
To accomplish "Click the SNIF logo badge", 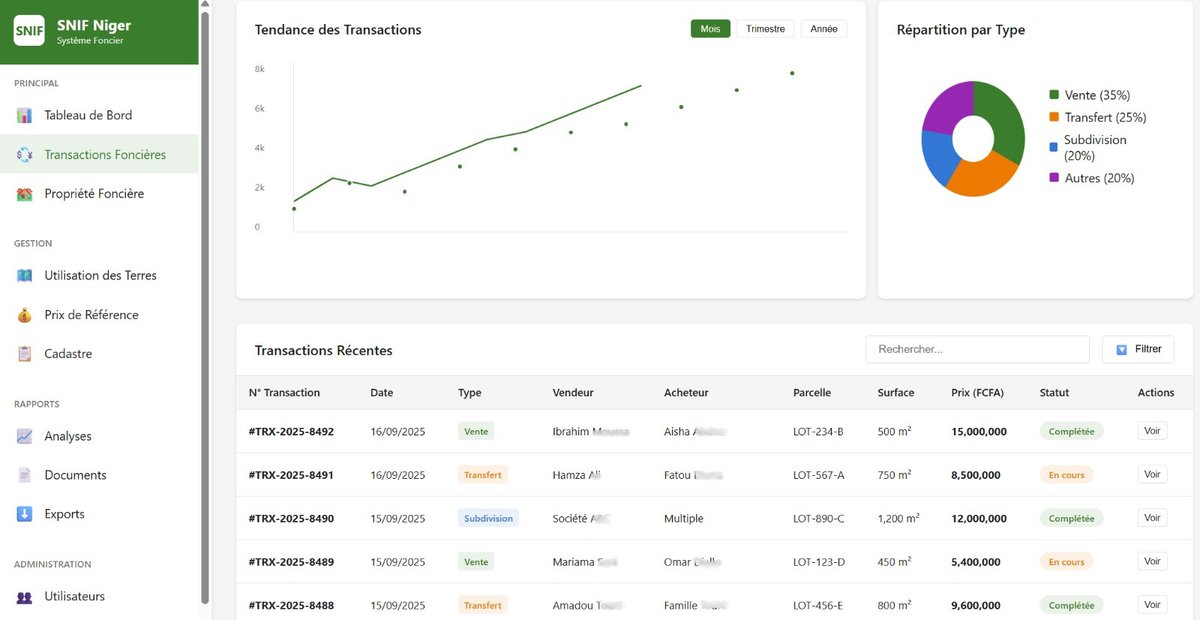I will (29, 31).
